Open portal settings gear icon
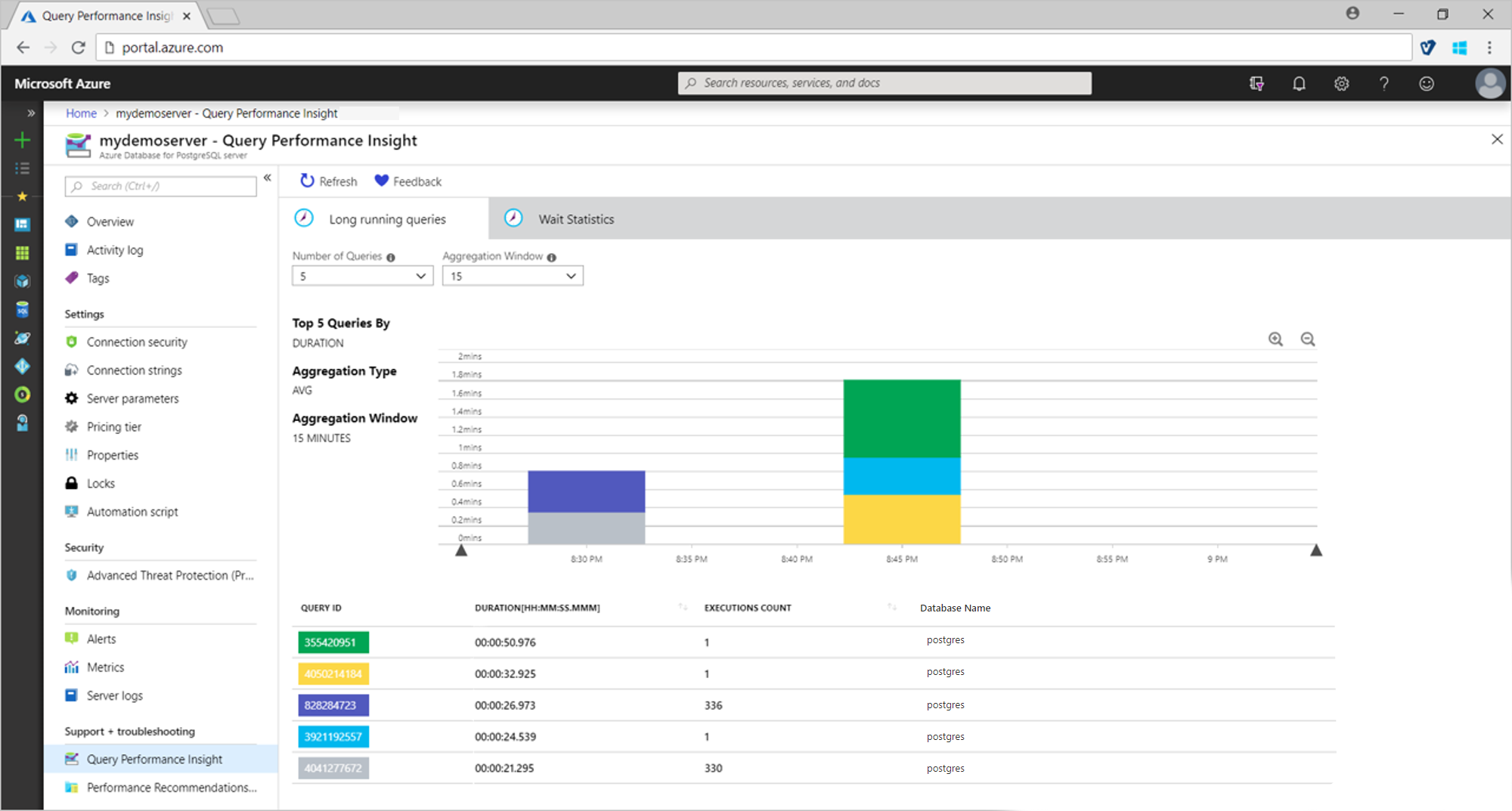This screenshot has height=811, width=1512. [x=1341, y=83]
